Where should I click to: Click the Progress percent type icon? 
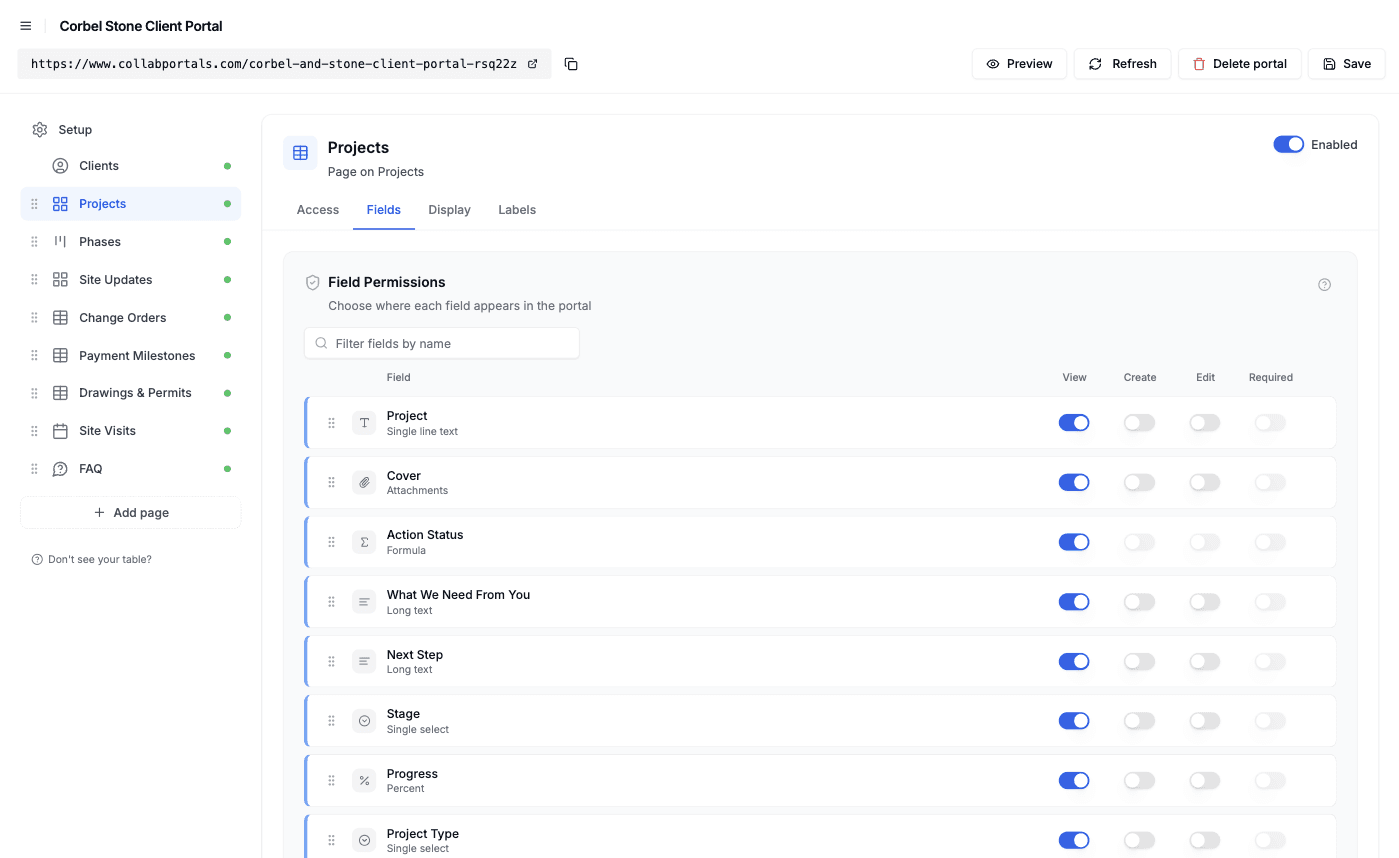[x=364, y=781]
